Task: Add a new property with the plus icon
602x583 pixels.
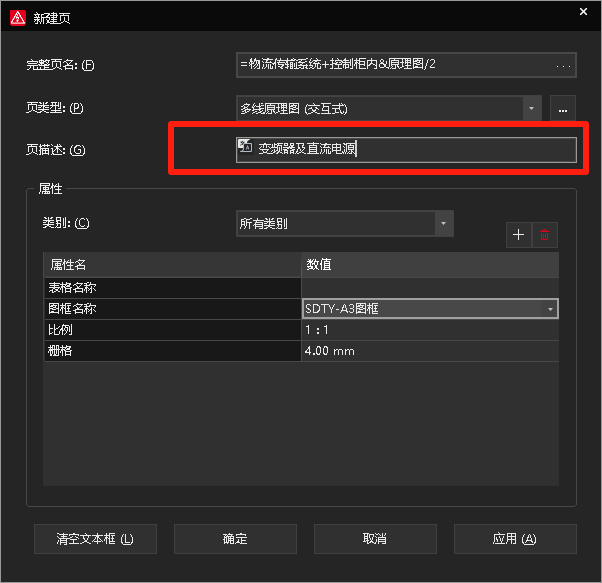Action: click(x=518, y=235)
